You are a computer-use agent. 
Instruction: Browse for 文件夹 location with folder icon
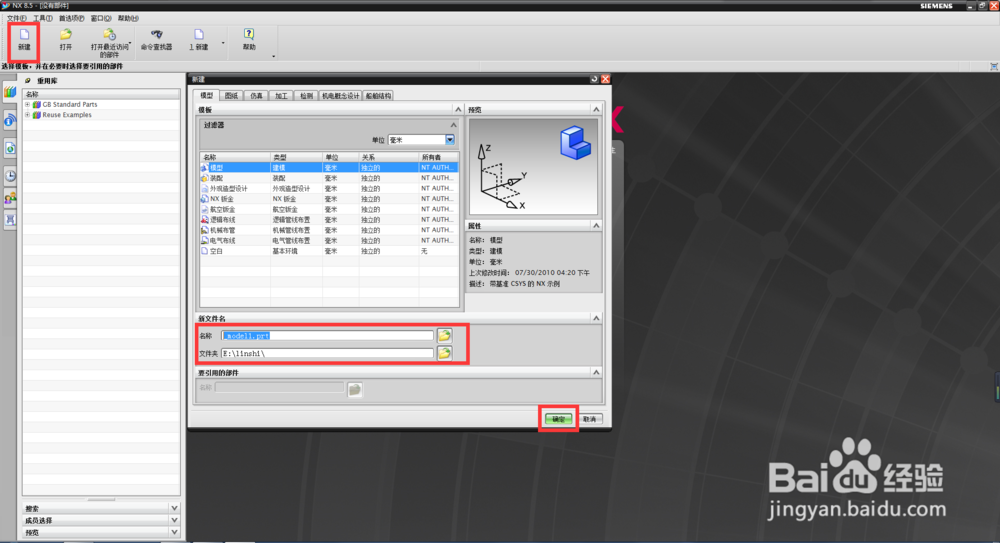click(445, 353)
